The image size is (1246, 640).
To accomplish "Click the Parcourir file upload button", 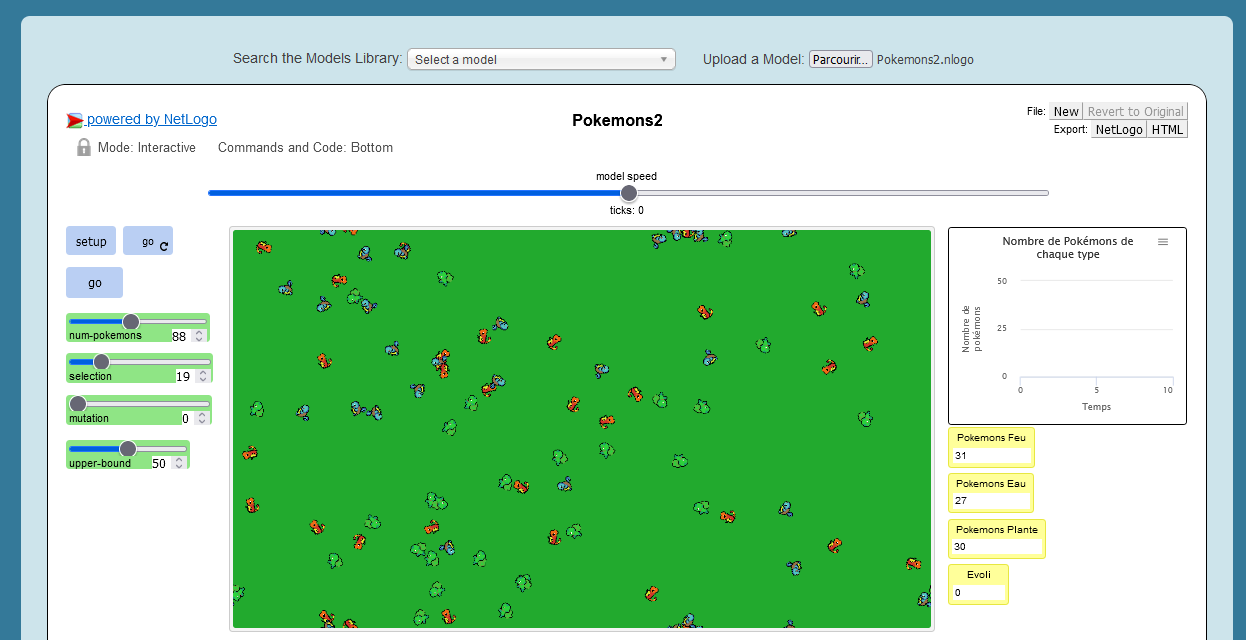I will point(841,60).
